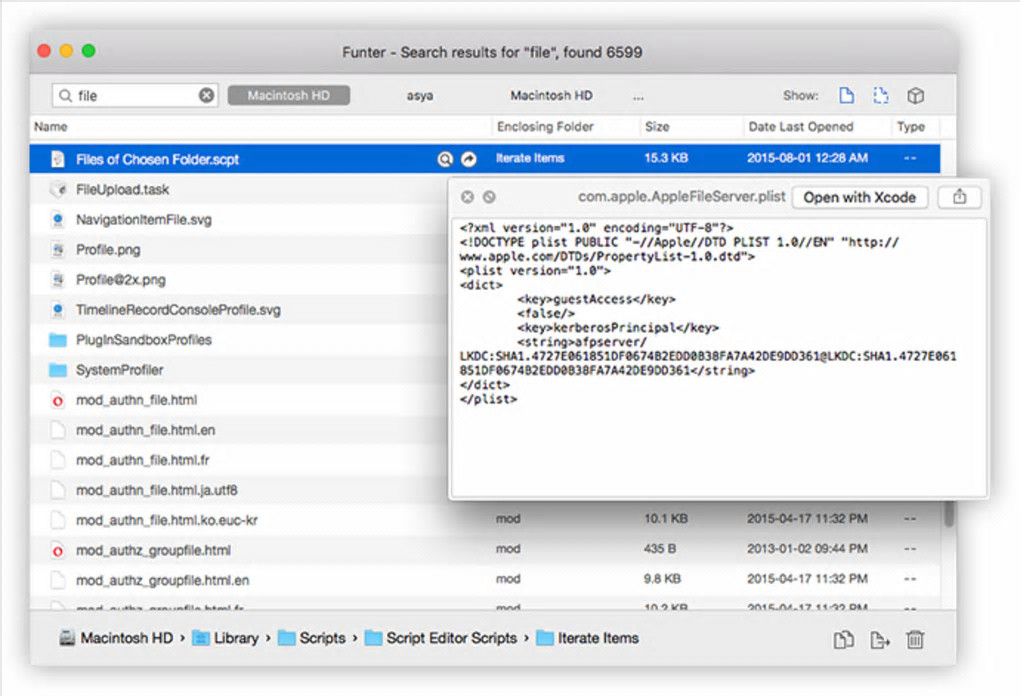Click the trash icon to delete
Image resolution: width=1020 pixels, height=696 pixels.
tap(915, 640)
